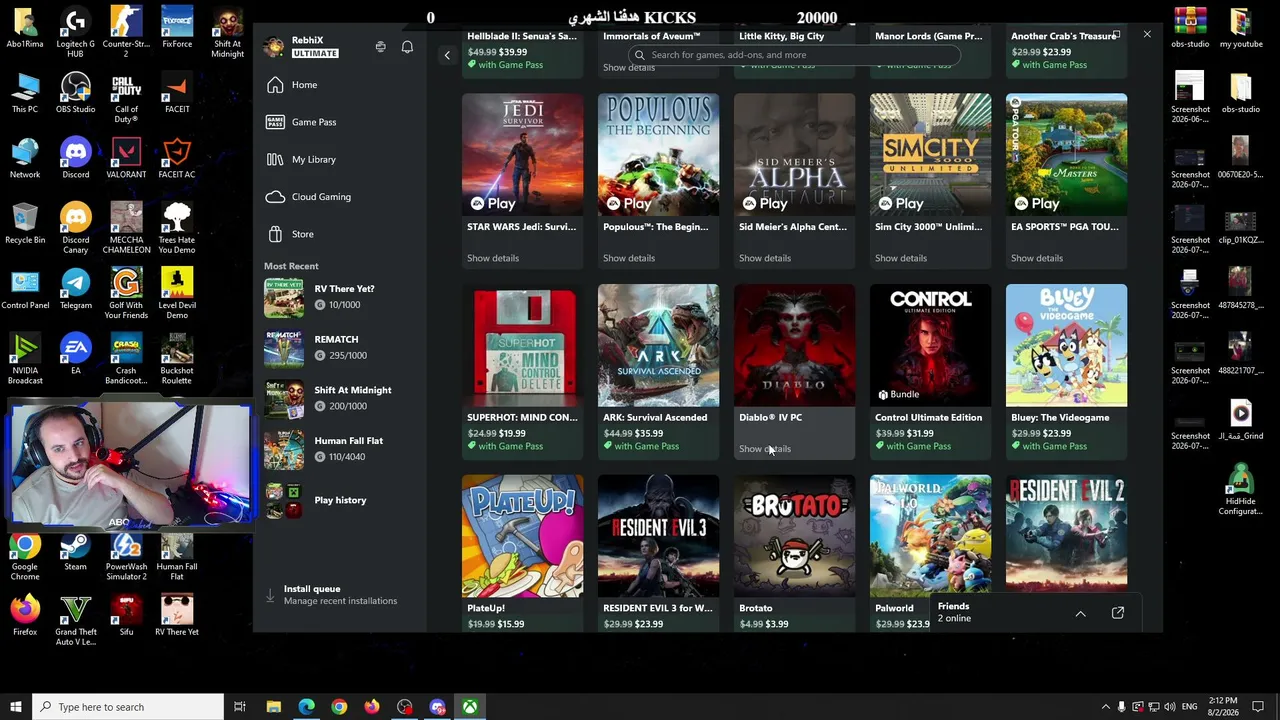Open the Store section

click(x=341, y=234)
